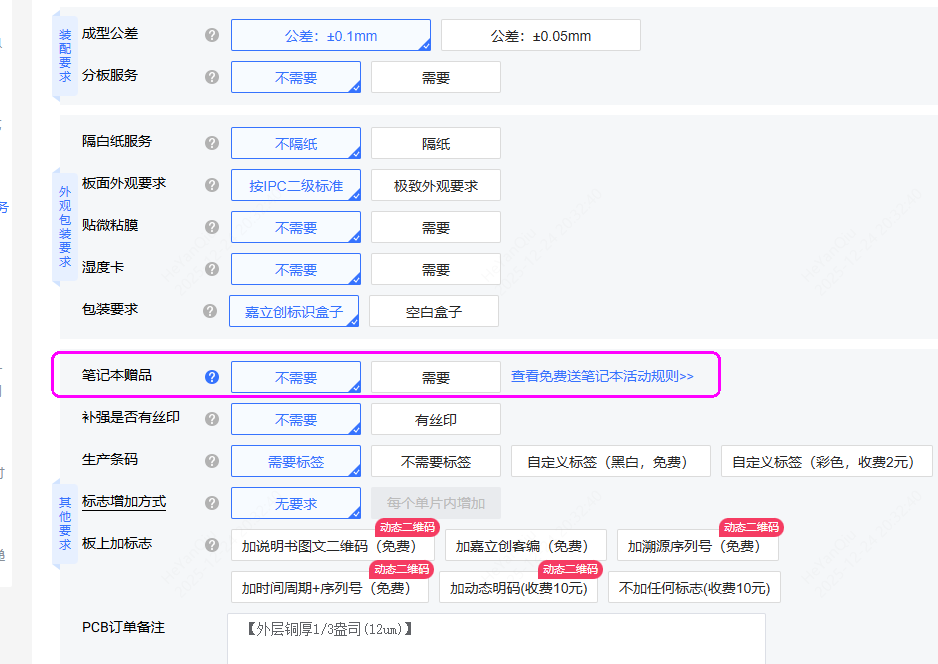938x664 pixels.
Task: Select 极致外观要求 appearance option
Action: point(435,186)
